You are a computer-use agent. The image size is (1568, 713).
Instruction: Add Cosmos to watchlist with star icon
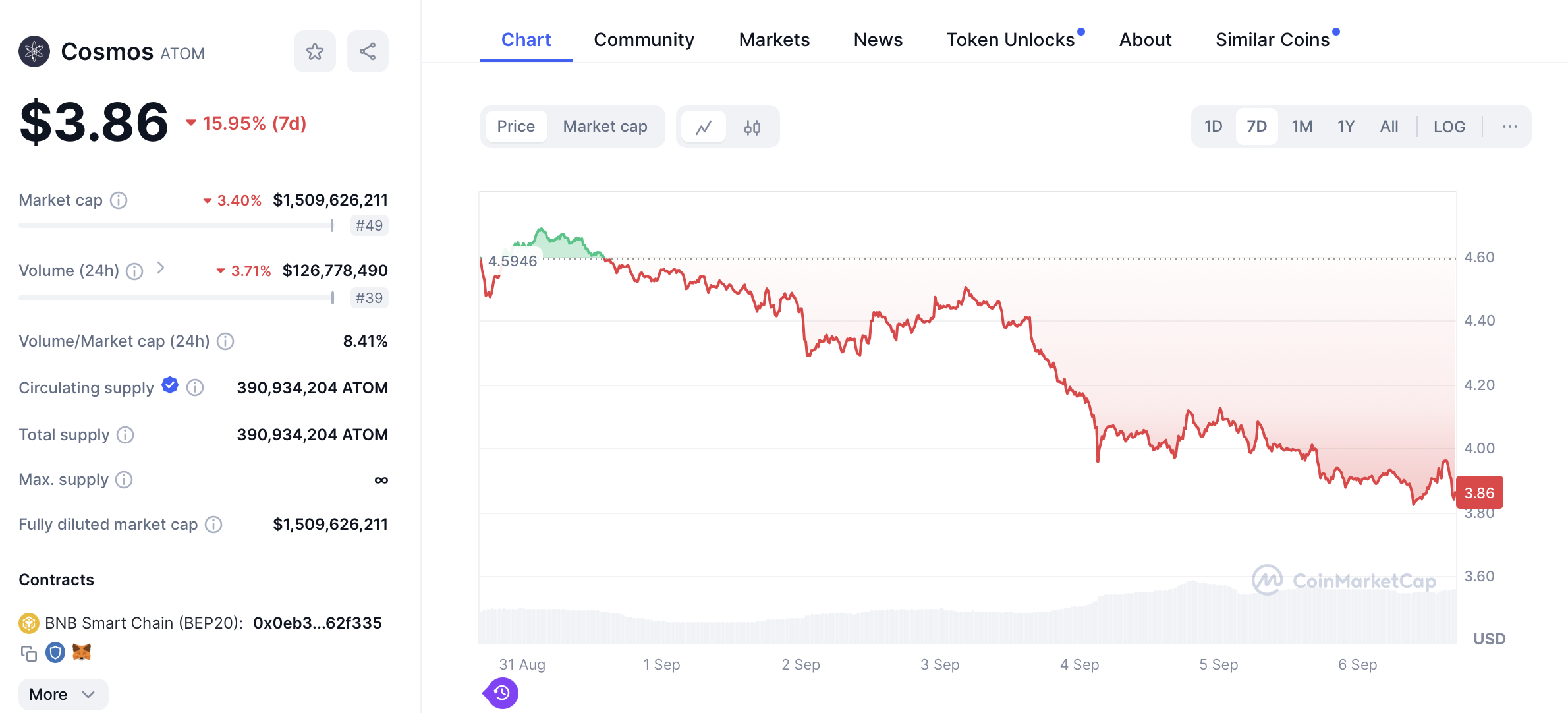click(314, 51)
